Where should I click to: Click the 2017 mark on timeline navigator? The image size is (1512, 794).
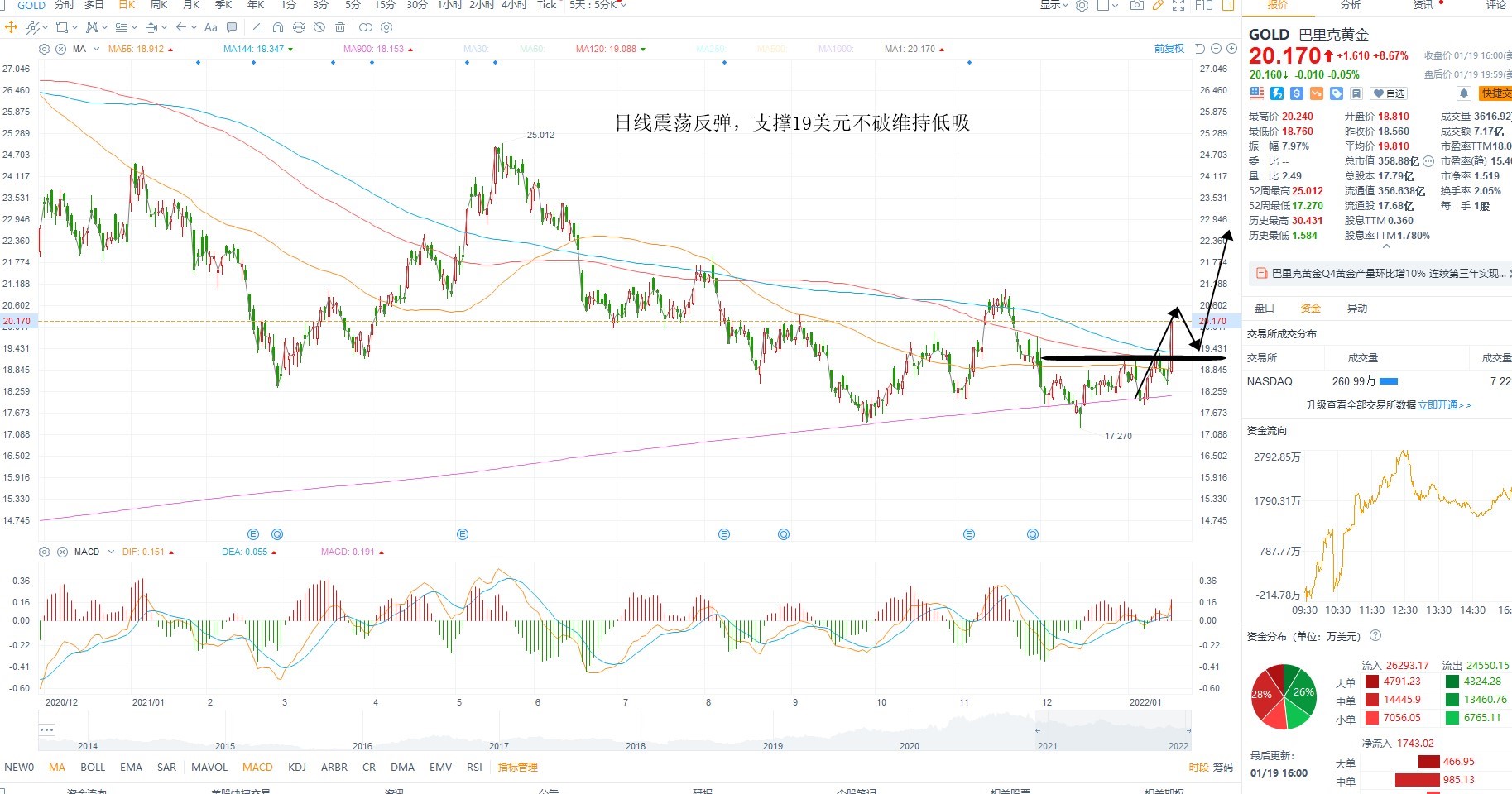tap(499, 746)
